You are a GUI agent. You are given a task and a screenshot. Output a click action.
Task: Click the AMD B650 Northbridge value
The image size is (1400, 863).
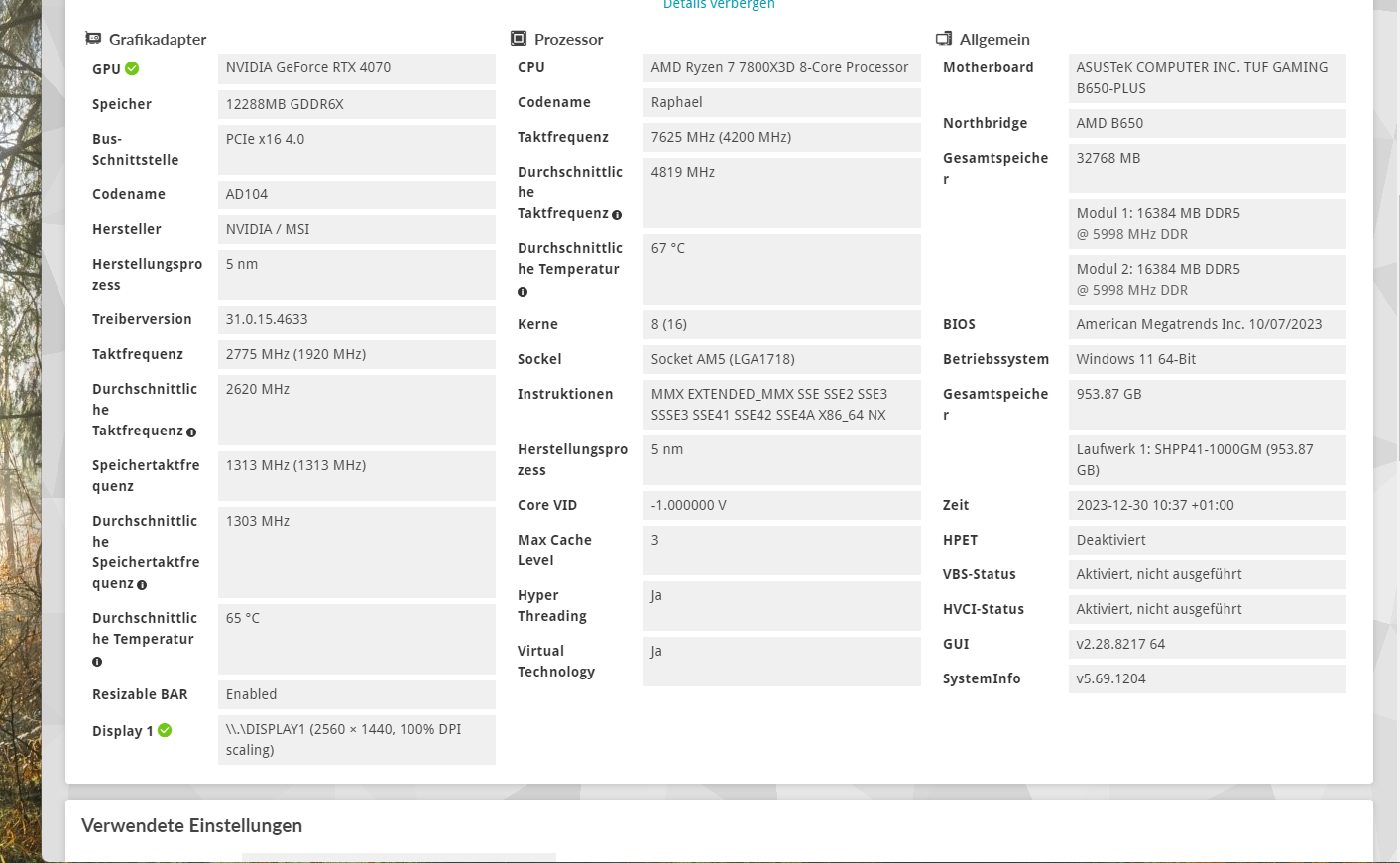1208,123
